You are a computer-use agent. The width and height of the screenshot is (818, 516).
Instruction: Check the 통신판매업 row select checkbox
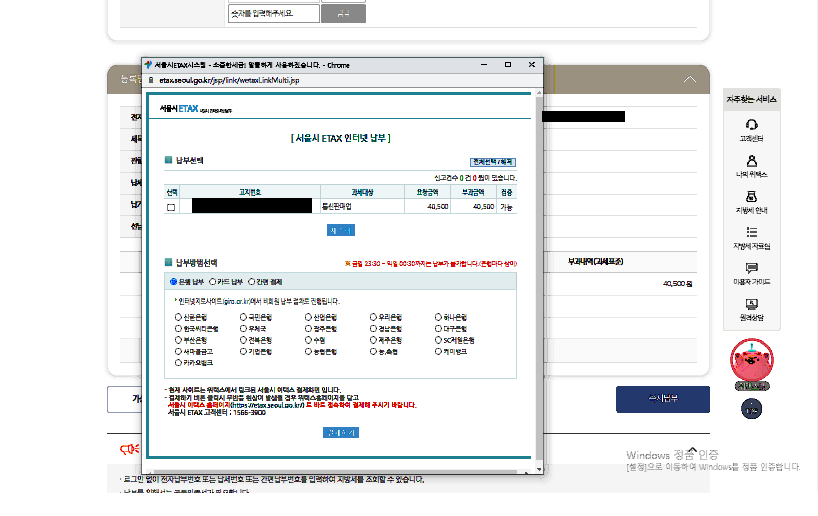[171, 207]
